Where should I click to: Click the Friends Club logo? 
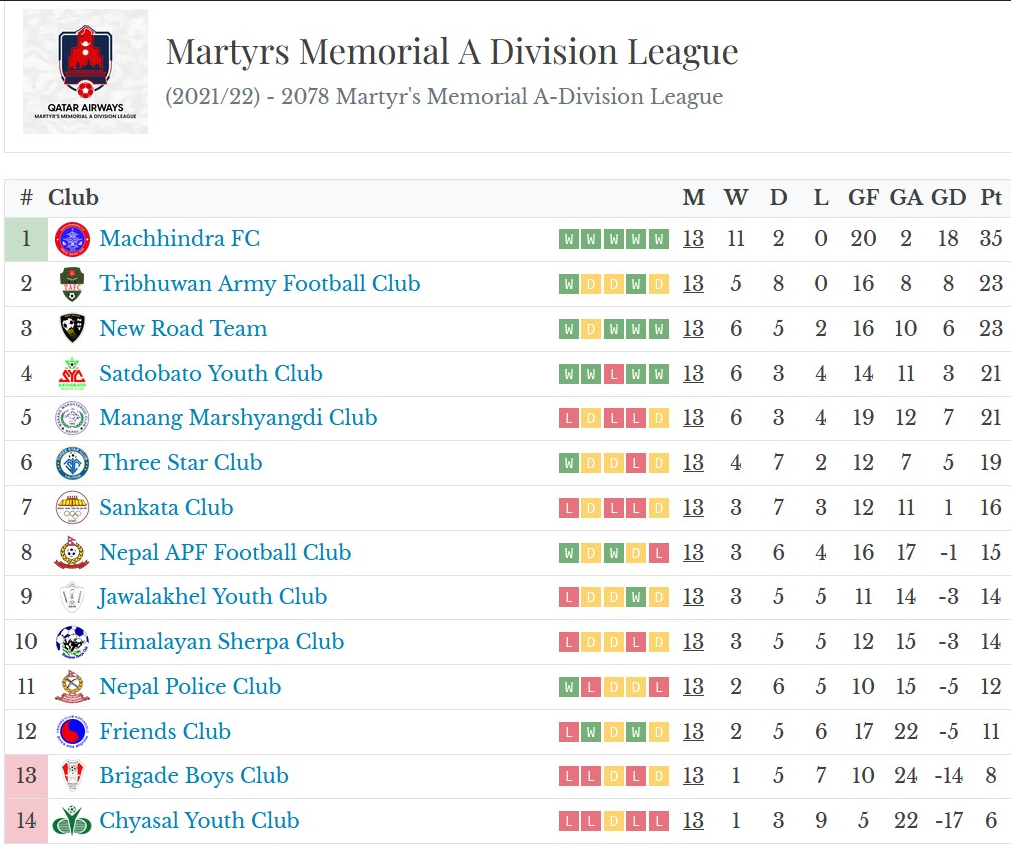(72, 732)
